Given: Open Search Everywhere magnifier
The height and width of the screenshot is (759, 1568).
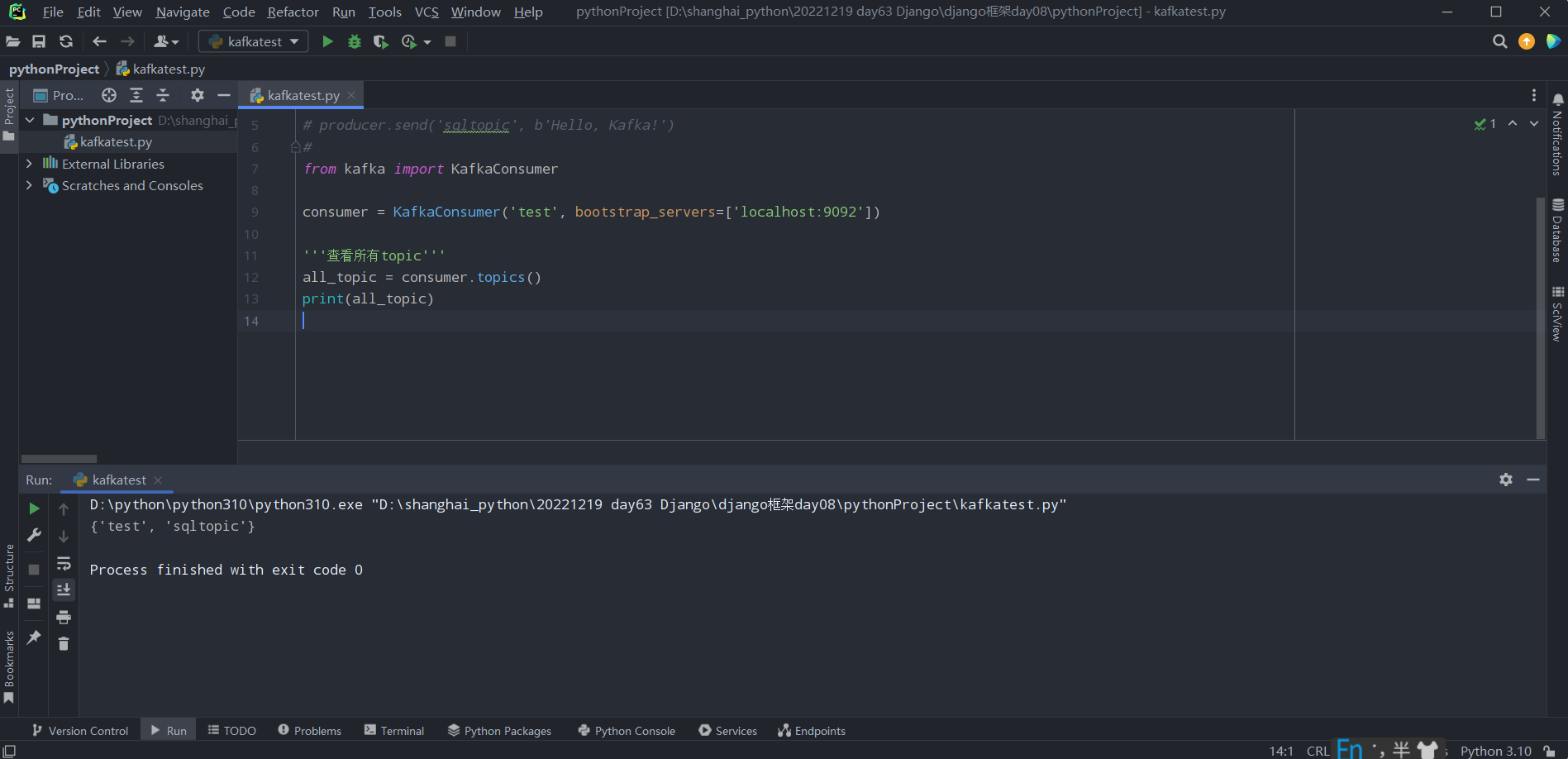Looking at the screenshot, I should tap(1499, 41).
